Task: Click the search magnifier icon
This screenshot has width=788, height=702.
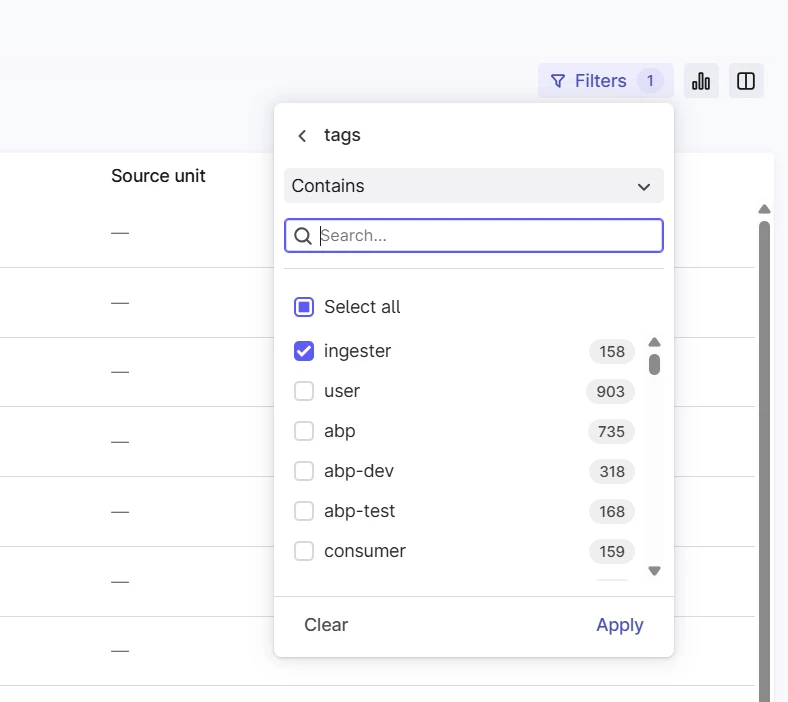Action: point(303,236)
